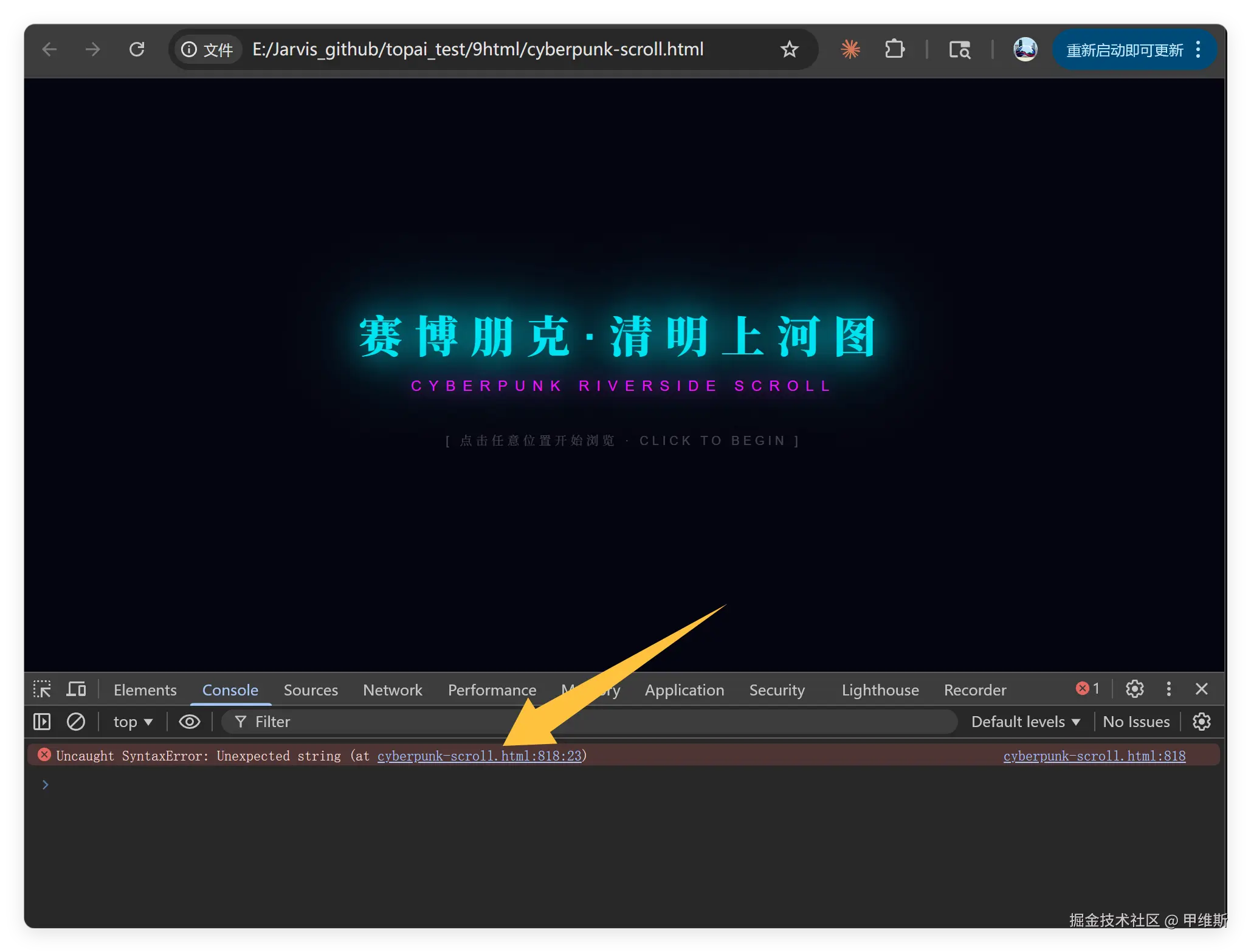Reload the page

pos(137,49)
